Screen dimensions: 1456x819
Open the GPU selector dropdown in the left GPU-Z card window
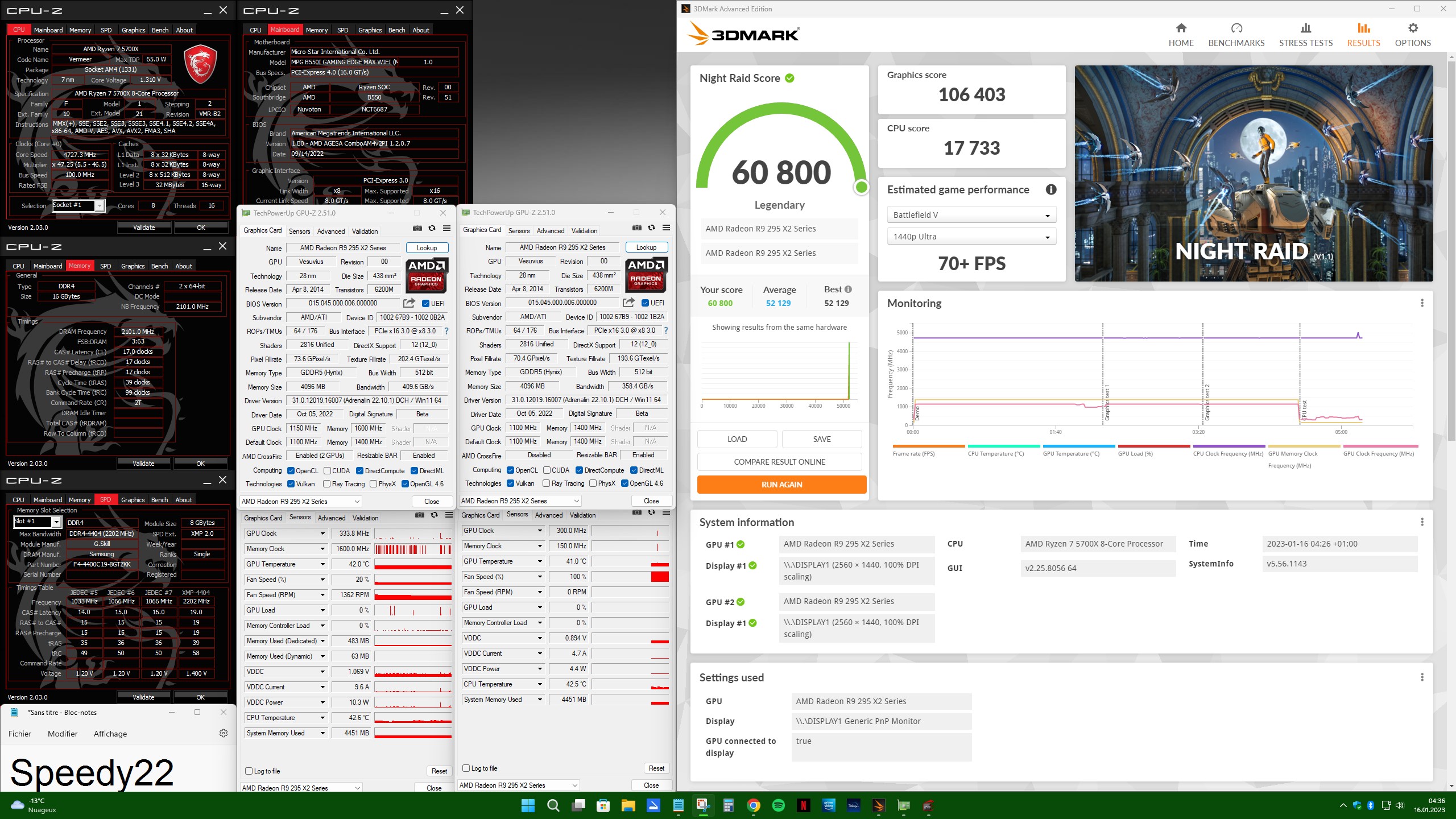[x=301, y=502]
